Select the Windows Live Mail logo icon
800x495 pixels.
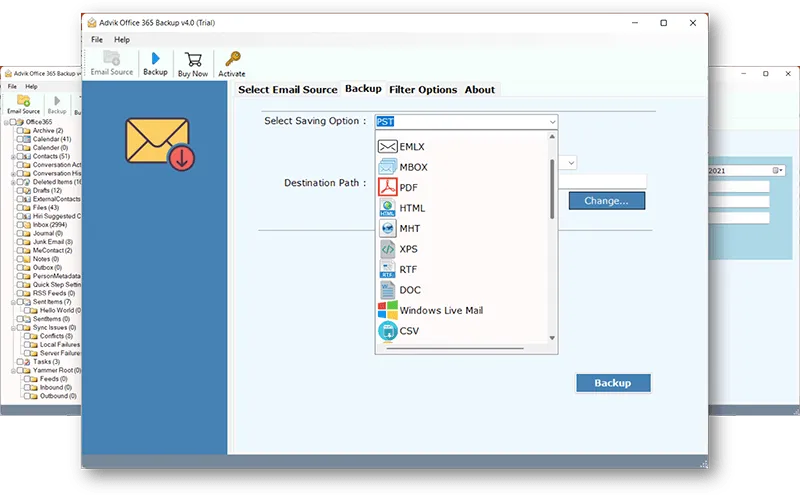tap(388, 310)
